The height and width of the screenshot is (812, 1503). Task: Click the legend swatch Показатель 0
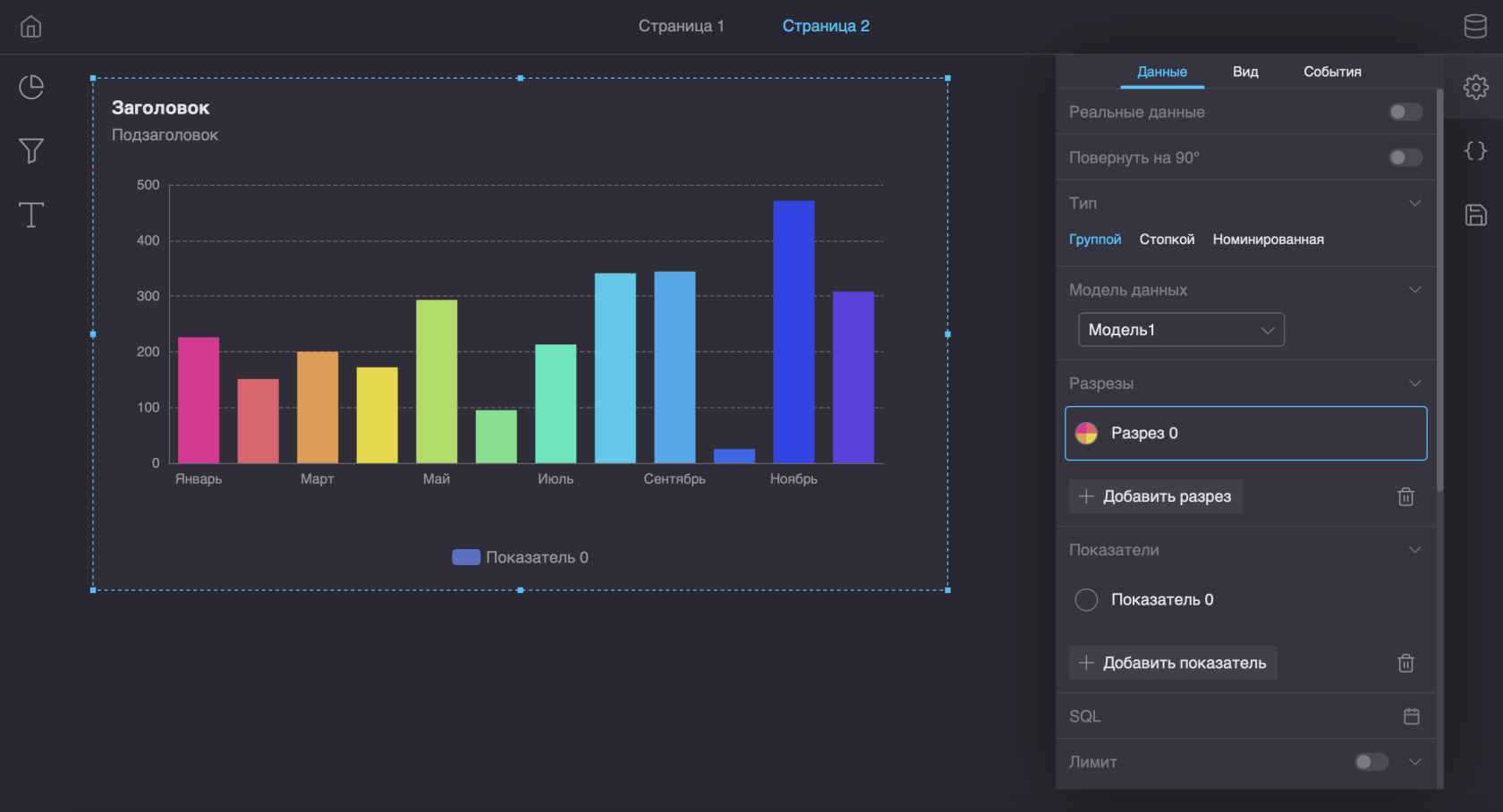point(466,557)
